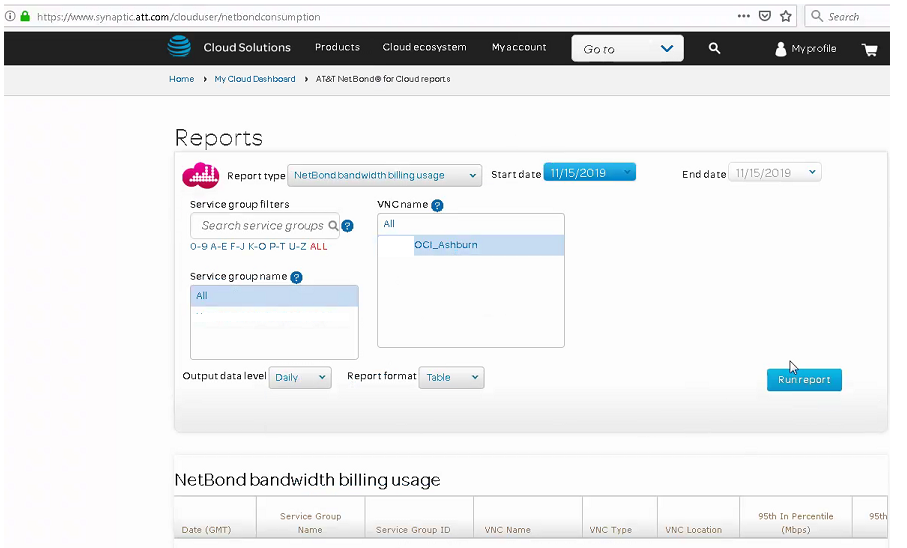Image resolution: width=907 pixels, height=548 pixels.
Task: Open the shopping cart icon
Action: pyautogui.click(x=869, y=49)
